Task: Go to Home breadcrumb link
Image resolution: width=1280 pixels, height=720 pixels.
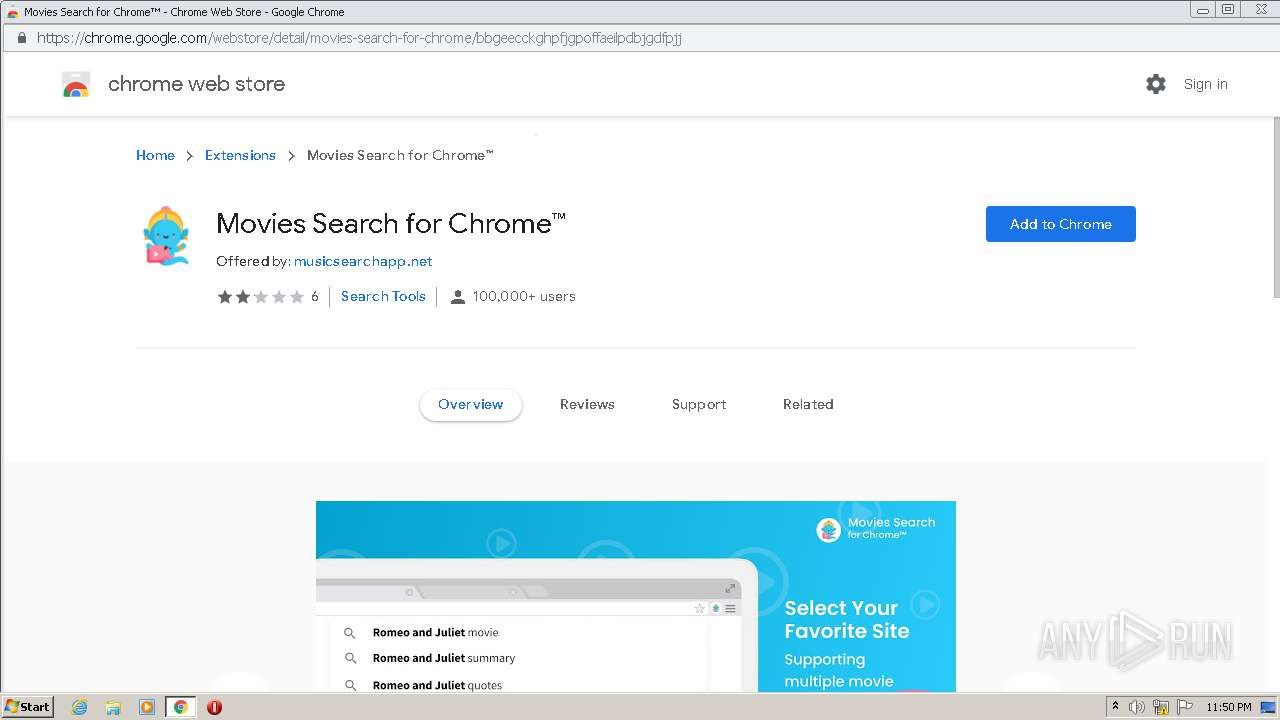Action: pyautogui.click(x=155, y=155)
